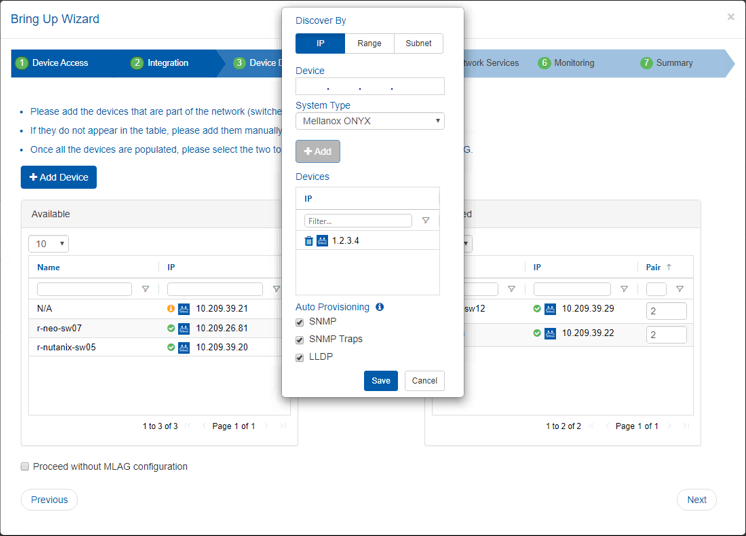
Task: Enable Proceed without MLAG configuration
Action: point(26,467)
